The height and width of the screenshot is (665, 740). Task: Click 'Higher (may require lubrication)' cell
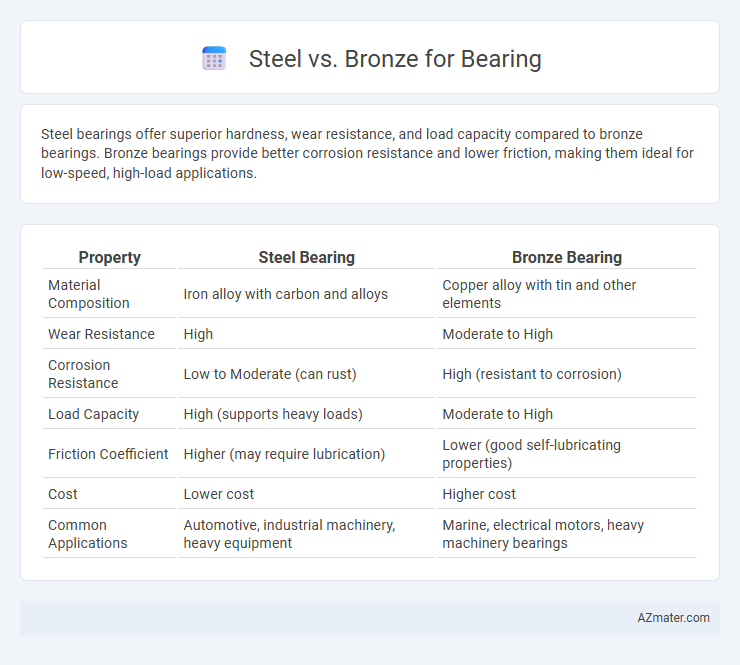(284, 454)
